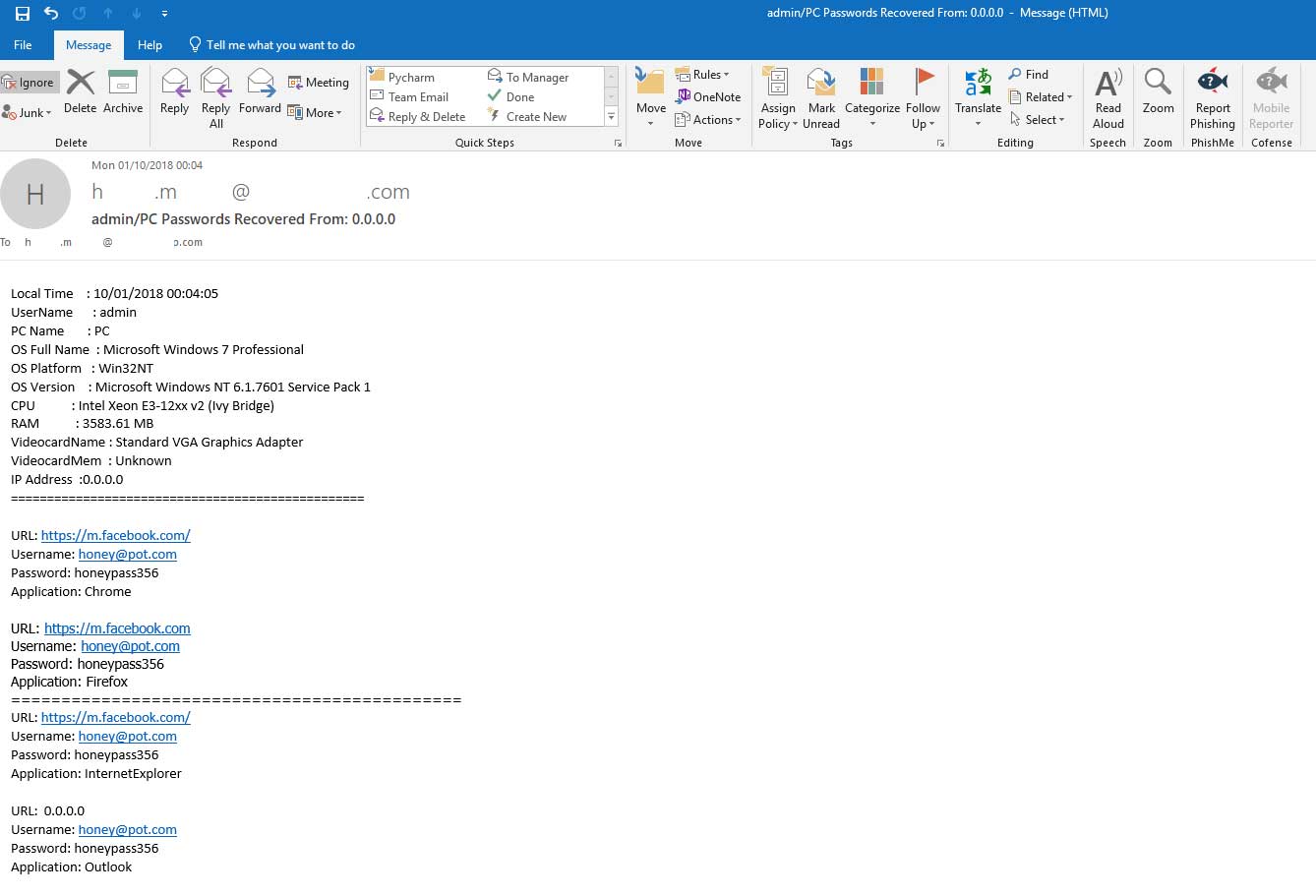Open the Related dropdown
Viewport: 1316px width, 896px height.
(x=1041, y=97)
